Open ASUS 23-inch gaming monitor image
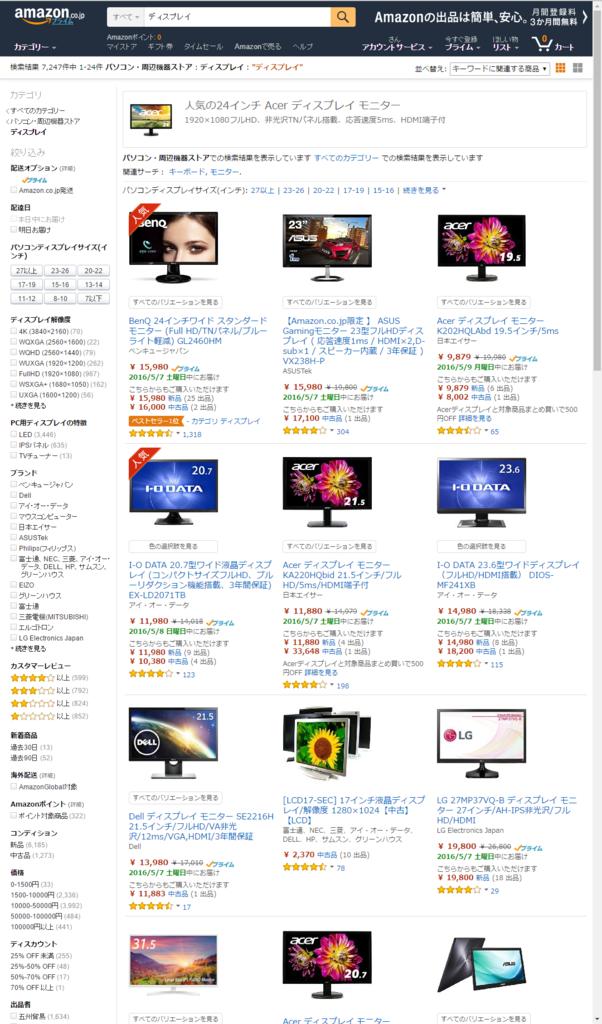The width and height of the screenshot is (602, 1024). pos(327,248)
